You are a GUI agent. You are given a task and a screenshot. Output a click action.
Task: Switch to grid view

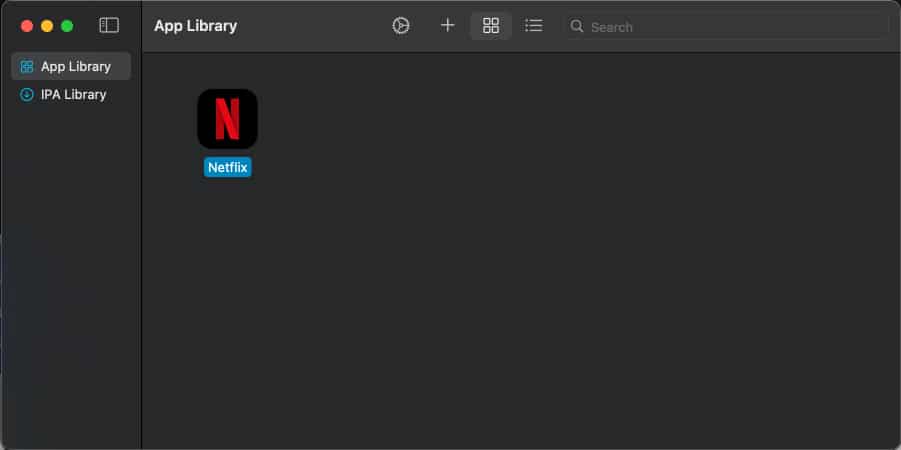(x=491, y=26)
